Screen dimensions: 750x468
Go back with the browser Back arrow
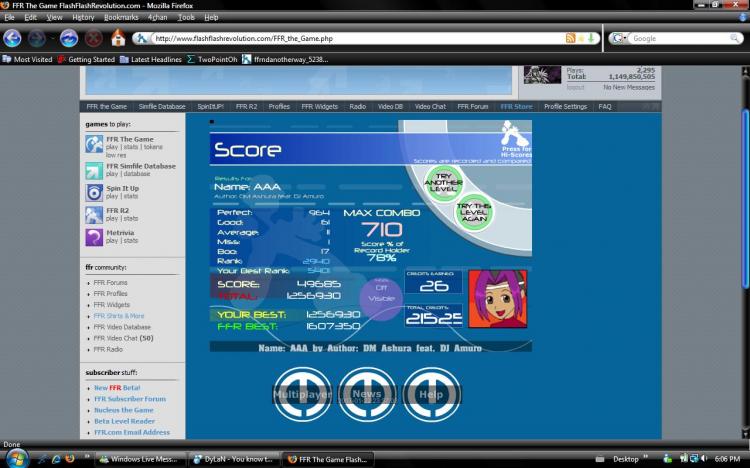12,38
